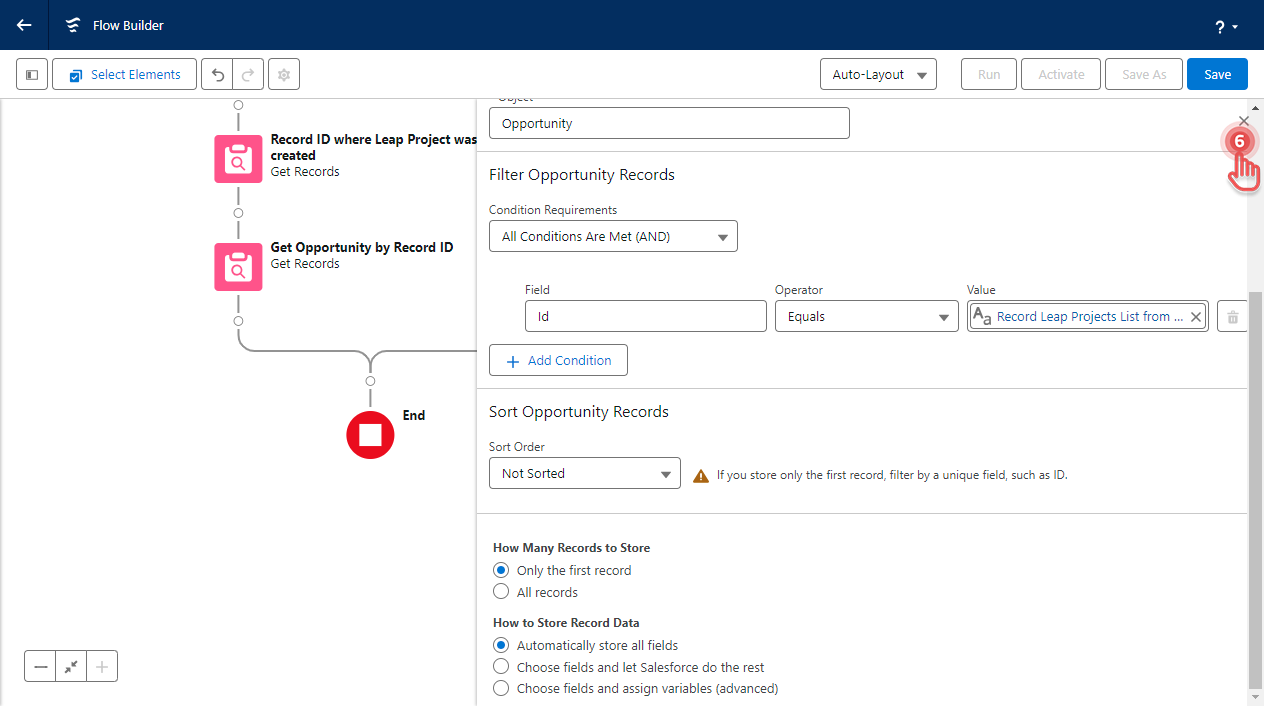This screenshot has width=1264, height=706.
Task: Save the flow with the Save button
Action: pyautogui.click(x=1217, y=74)
